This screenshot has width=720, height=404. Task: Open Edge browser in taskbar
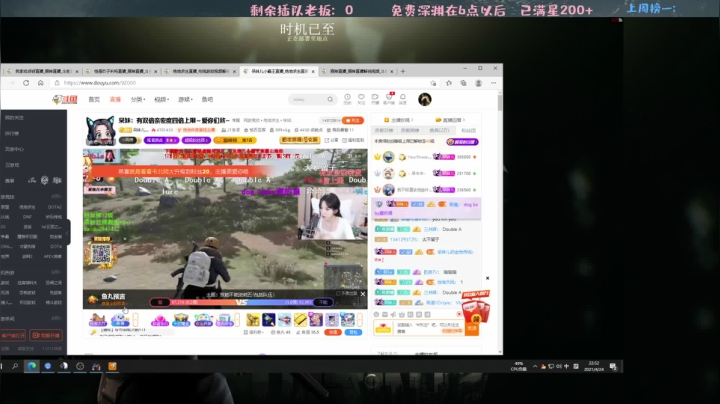tap(32, 366)
